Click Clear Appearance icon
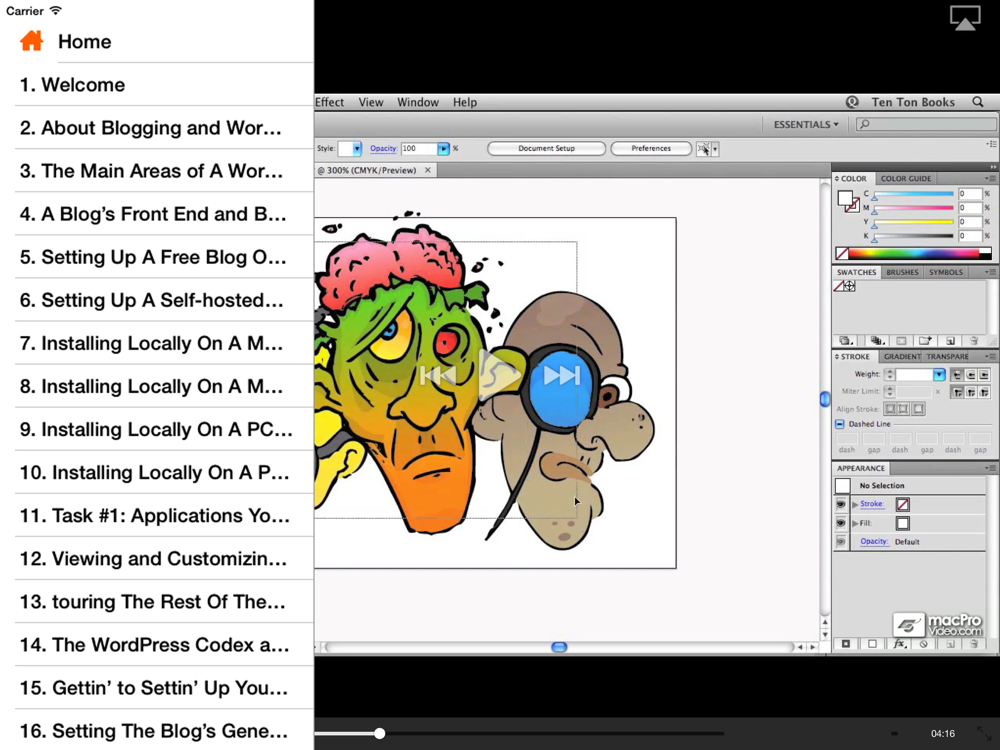 coord(923,644)
